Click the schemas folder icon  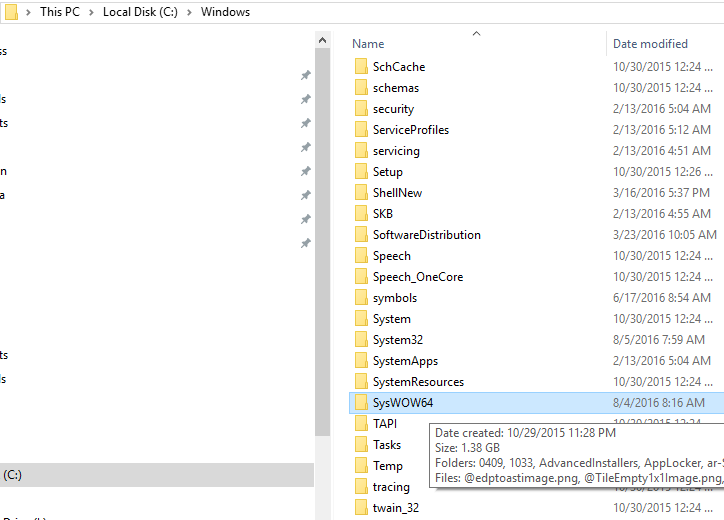point(362,87)
